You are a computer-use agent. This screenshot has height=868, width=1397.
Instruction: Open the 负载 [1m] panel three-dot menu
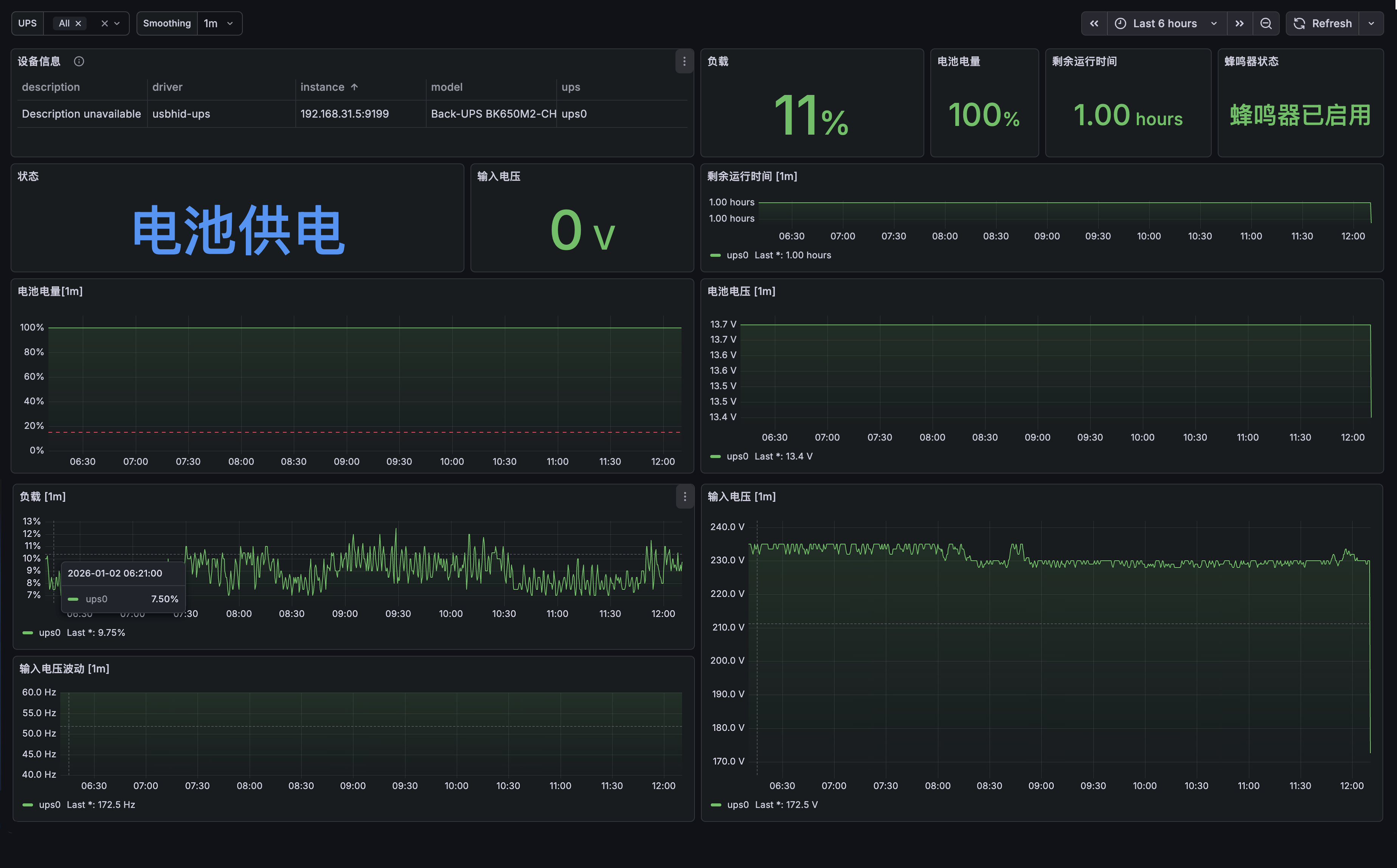[685, 497]
